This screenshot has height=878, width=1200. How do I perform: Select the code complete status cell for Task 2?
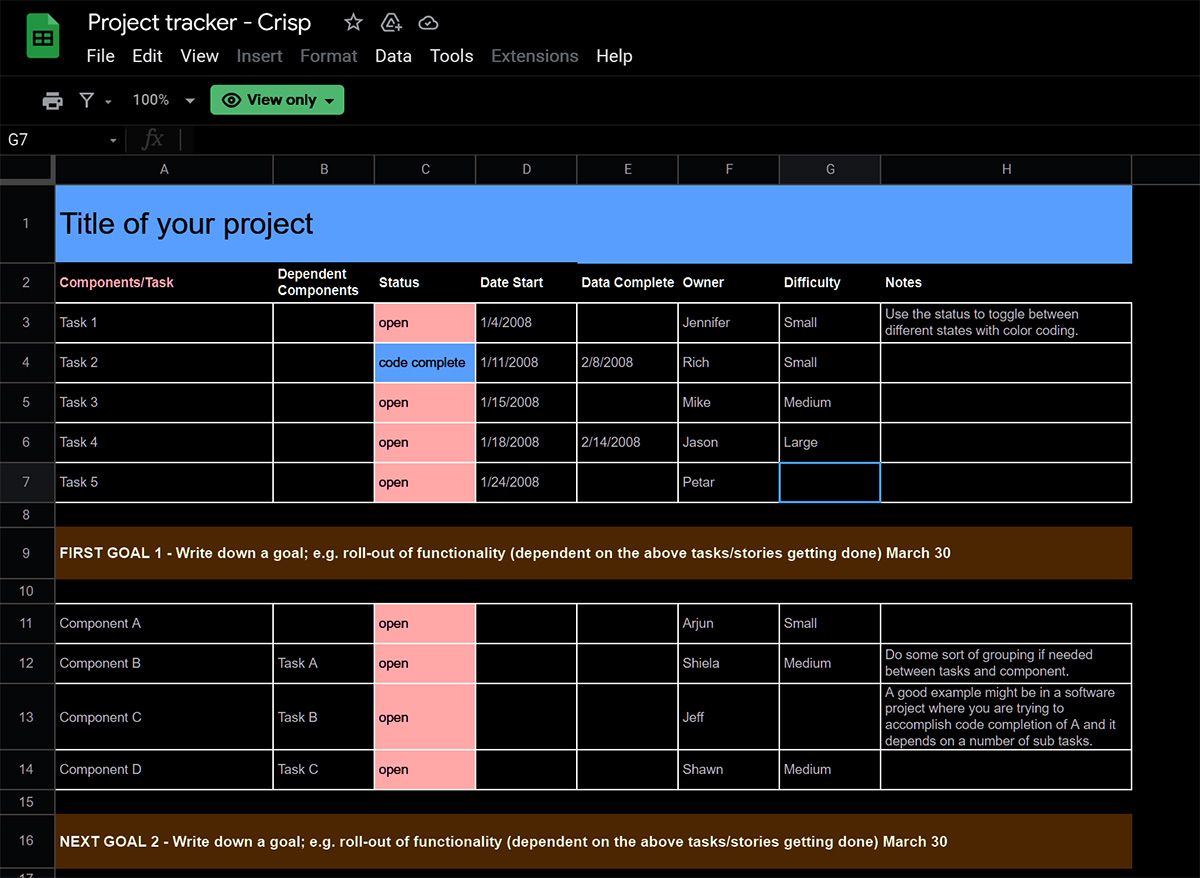[x=424, y=362]
